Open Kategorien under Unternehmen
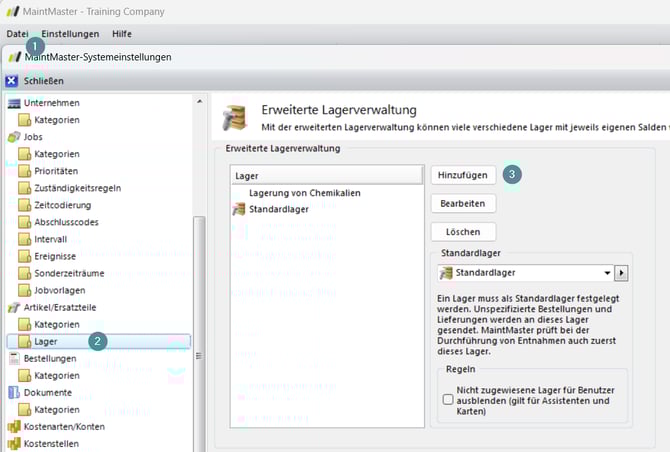Screen dimensions: 670x452 [x=57, y=120]
